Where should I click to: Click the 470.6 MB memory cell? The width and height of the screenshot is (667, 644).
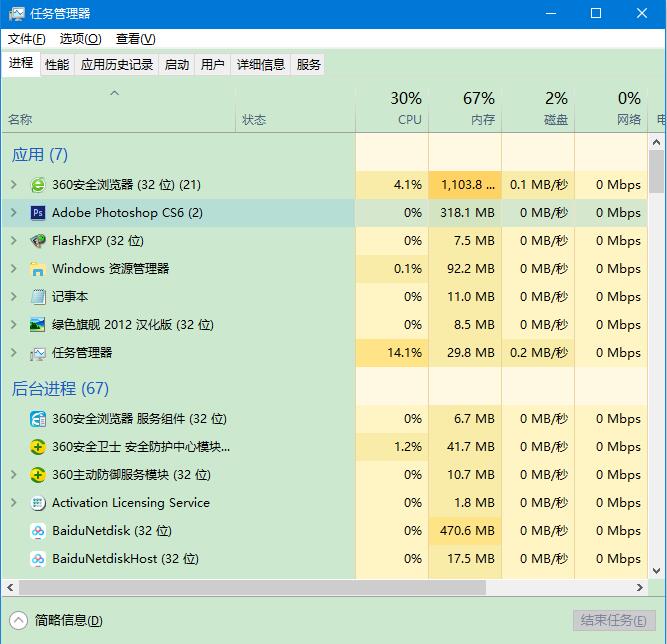465,531
